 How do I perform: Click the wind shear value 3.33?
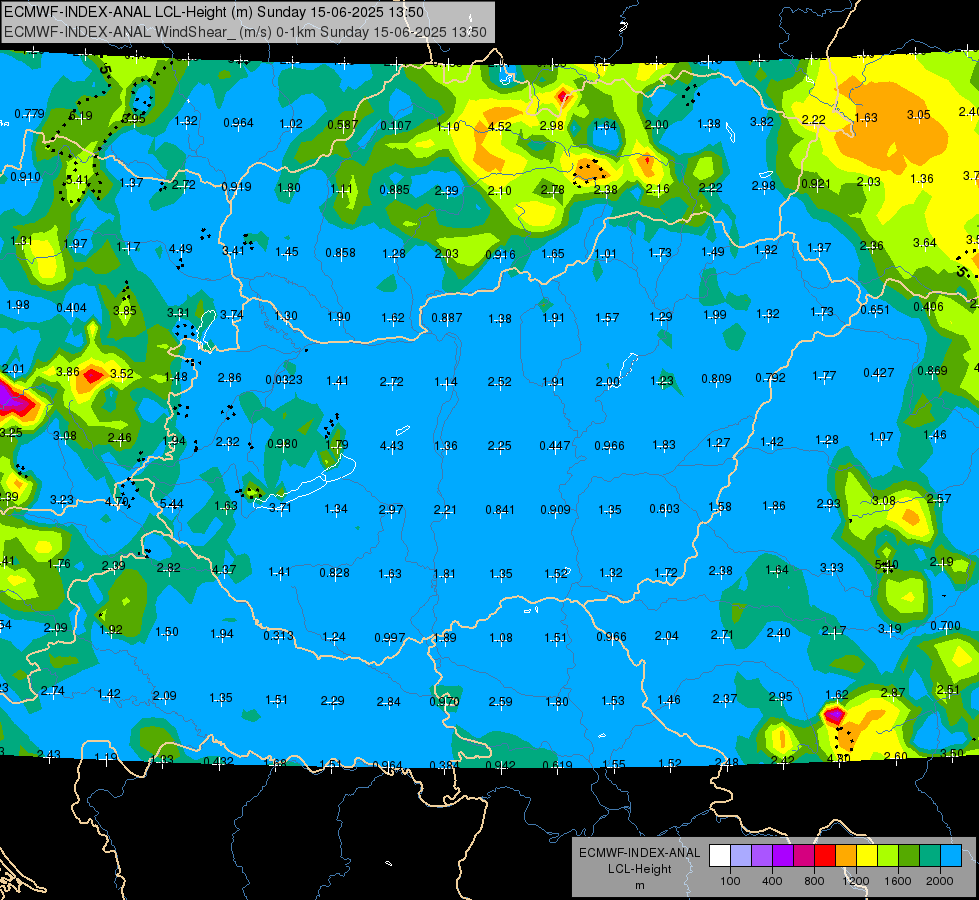click(x=832, y=568)
